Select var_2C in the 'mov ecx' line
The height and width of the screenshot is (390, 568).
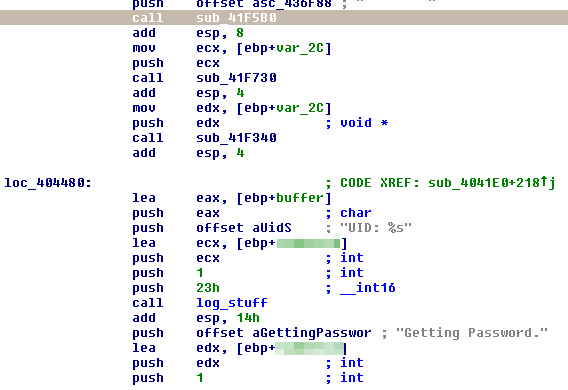pyautogui.click(x=300, y=48)
